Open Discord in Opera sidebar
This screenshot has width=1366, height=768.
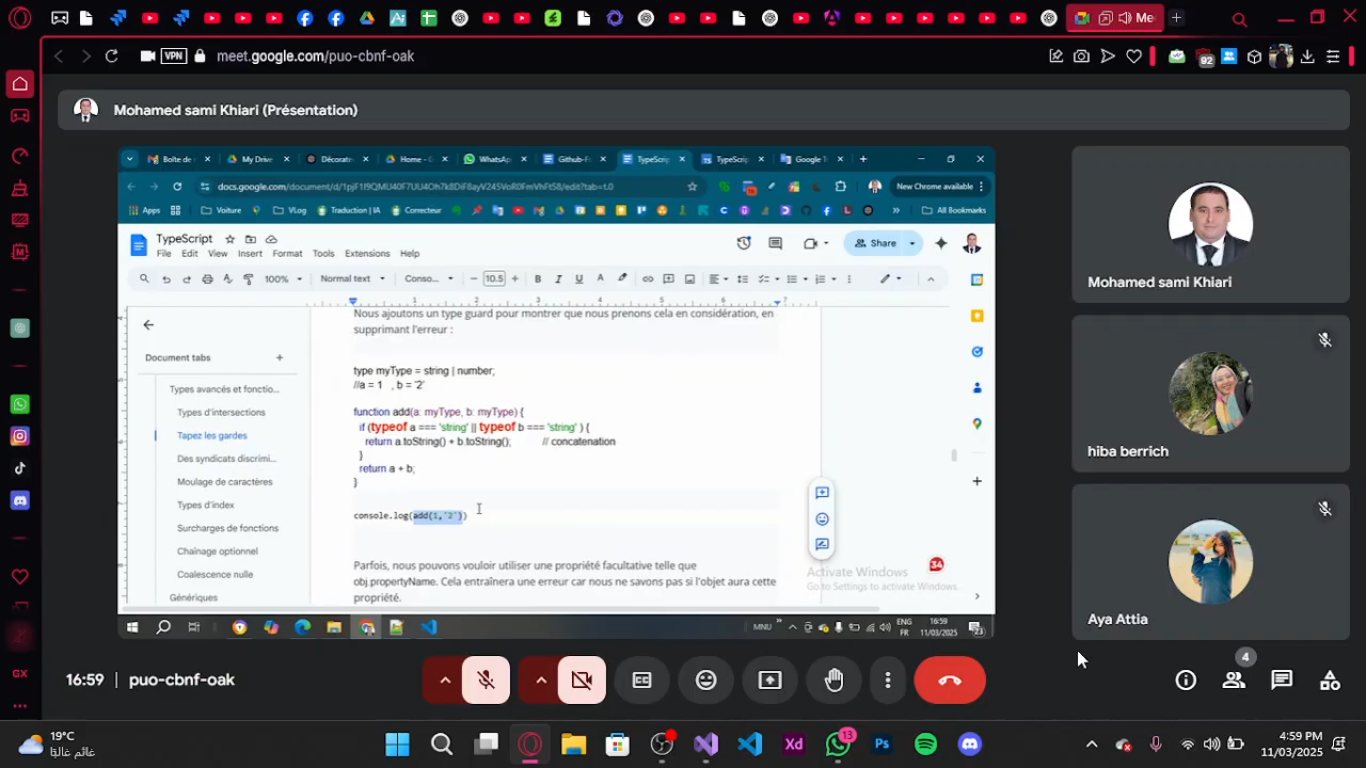pos(20,500)
